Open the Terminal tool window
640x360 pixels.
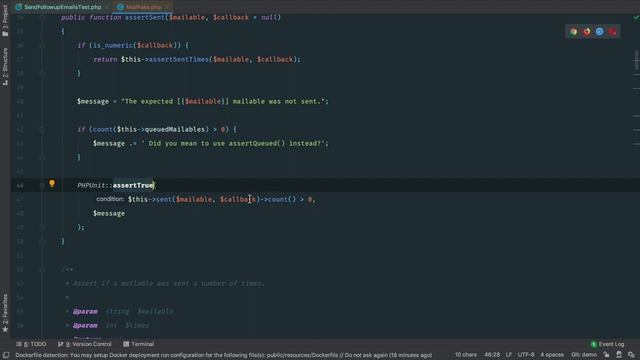point(139,344)
